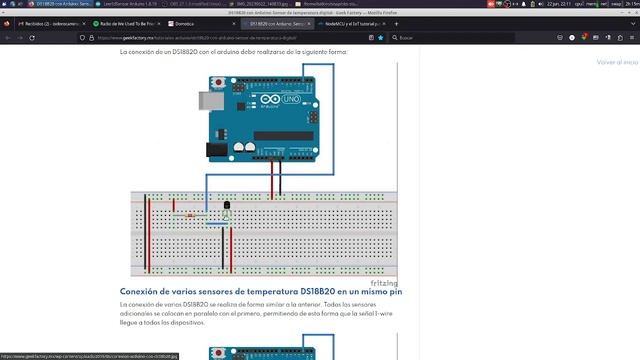This screenshot has width=640, height=360.
Task: Click the second launcher icon in top panel
Action: pyautogui.click(x=13, y=4)
